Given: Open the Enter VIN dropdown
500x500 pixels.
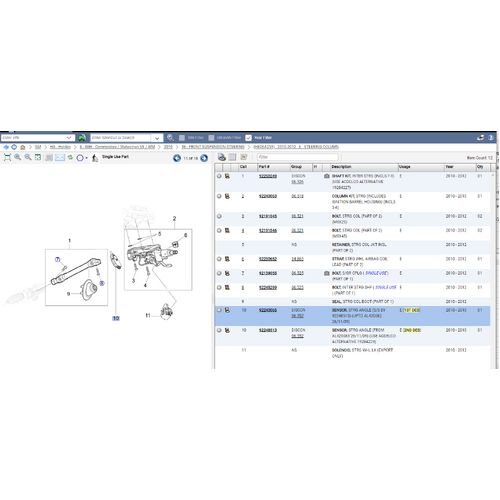Looking at the screenshot, I should [69, 137].
